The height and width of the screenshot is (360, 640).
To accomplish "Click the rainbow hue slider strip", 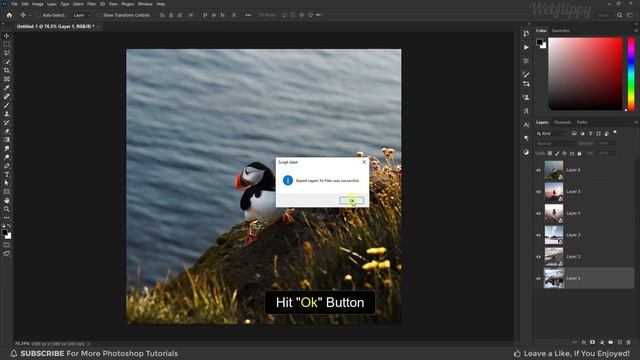I will click(x=631, y=74).
